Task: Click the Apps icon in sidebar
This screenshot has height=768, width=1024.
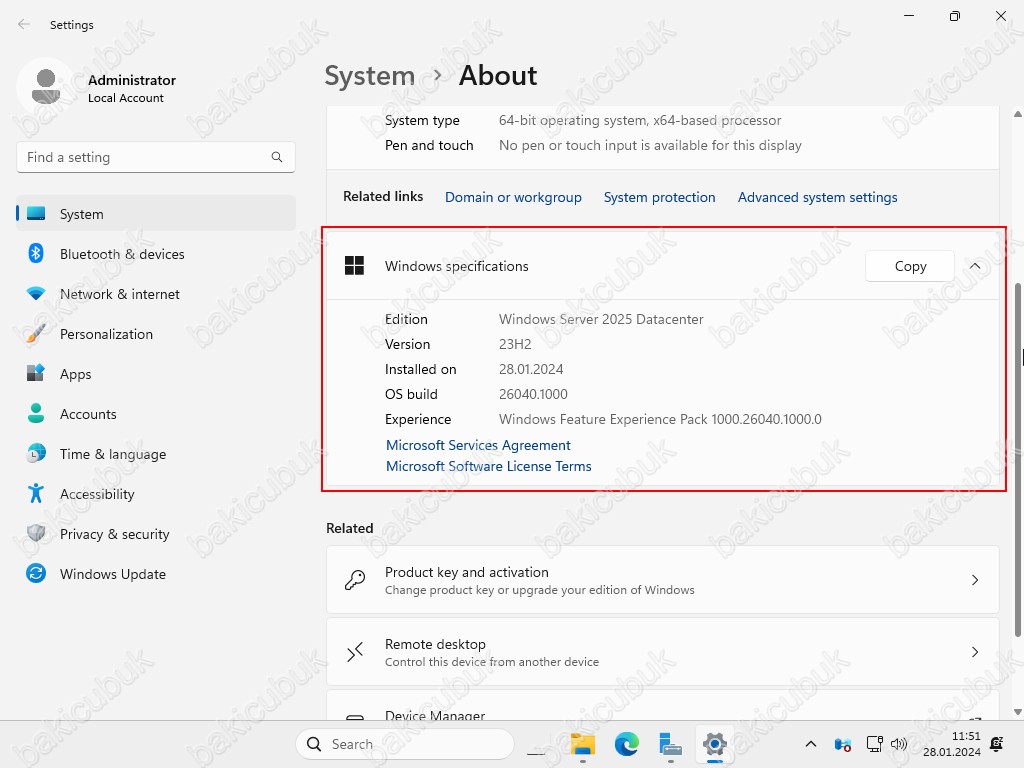Action: (36, 373)
